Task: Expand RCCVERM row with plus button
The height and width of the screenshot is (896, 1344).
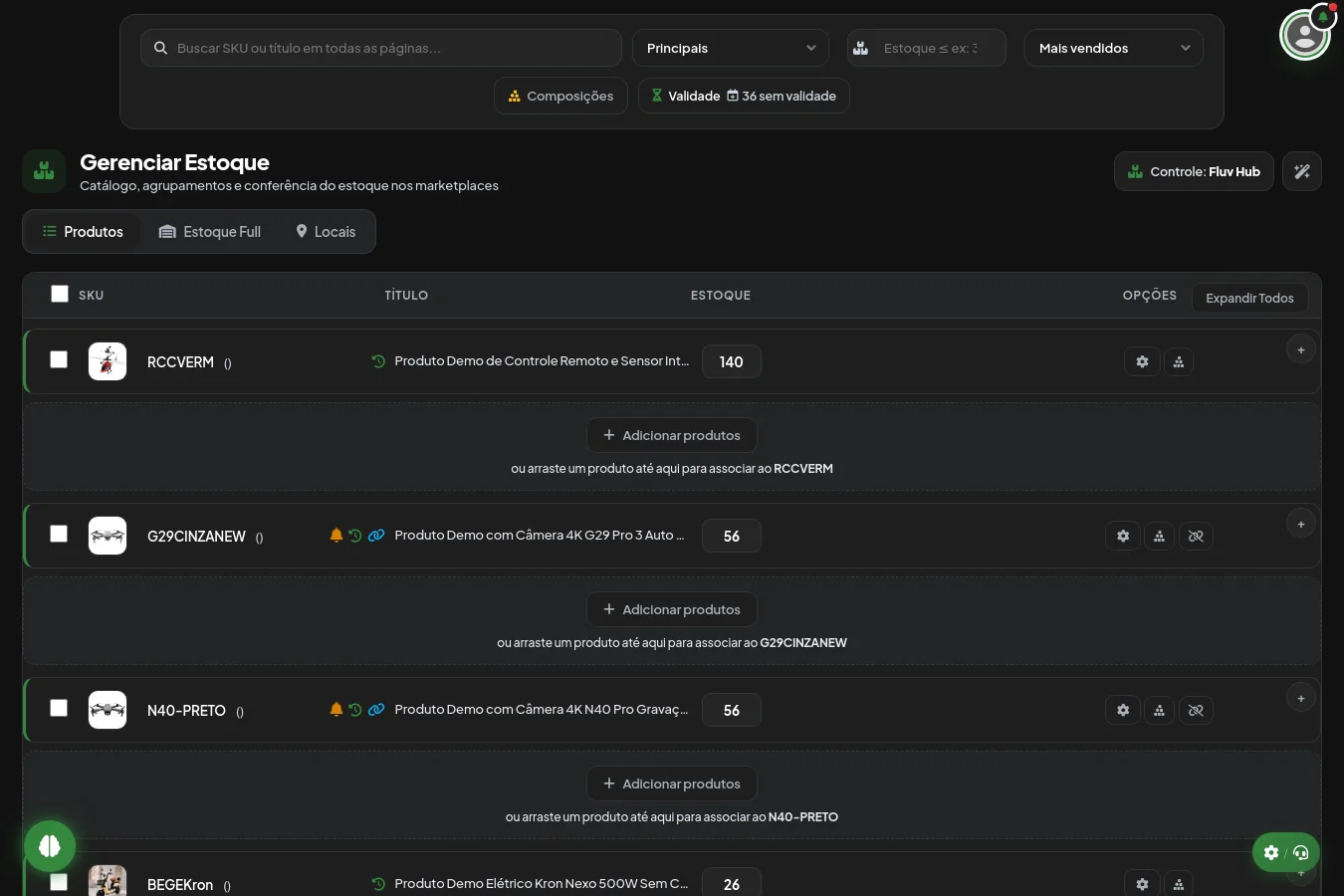Action: coord(1301,349)
